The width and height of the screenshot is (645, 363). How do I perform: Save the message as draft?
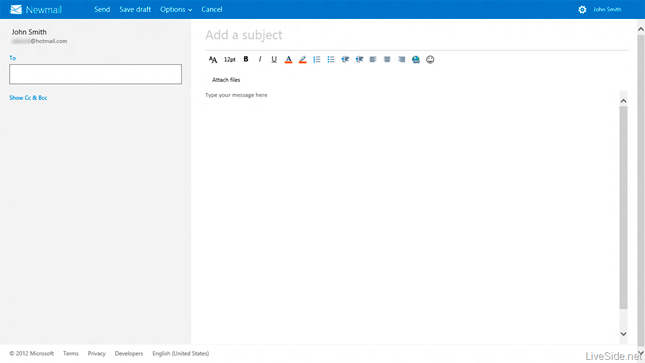pos(135,9)
